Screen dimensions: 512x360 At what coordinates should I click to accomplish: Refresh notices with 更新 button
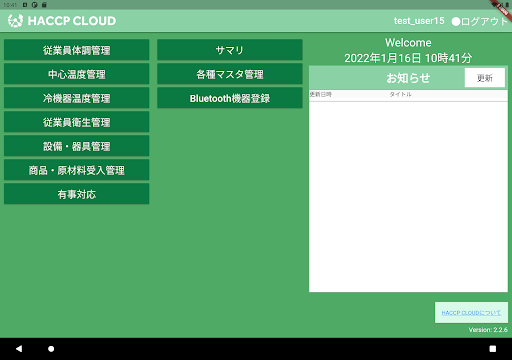[485, 78]
